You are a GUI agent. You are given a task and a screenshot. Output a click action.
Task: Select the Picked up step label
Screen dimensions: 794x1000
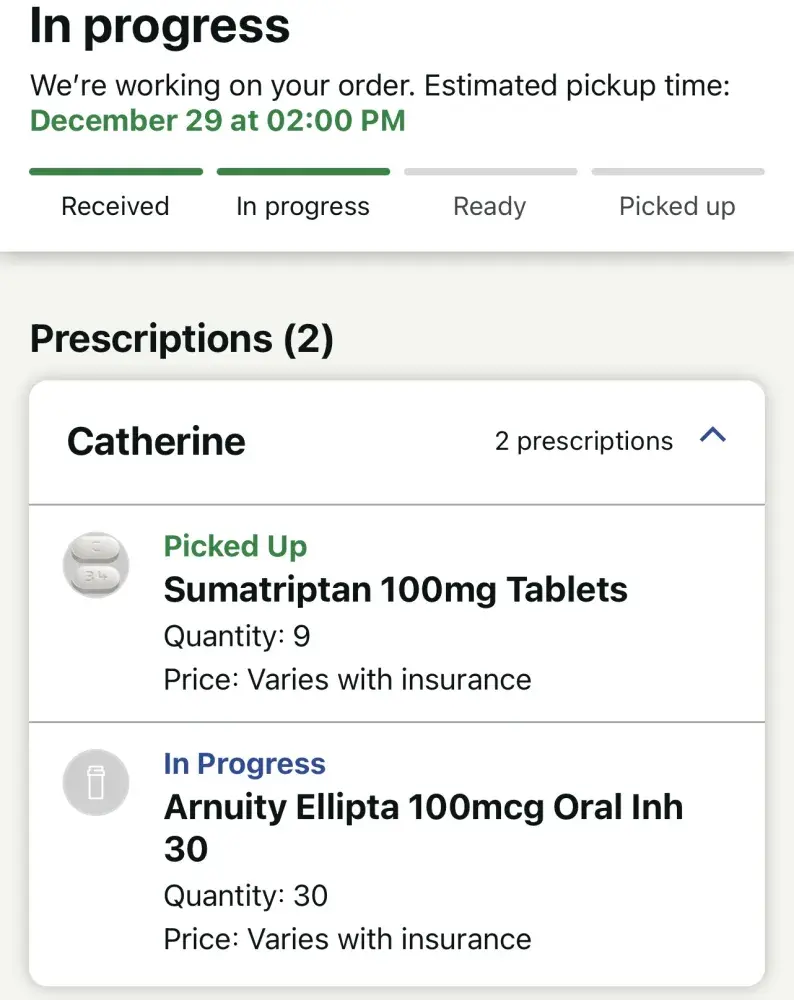677,207
